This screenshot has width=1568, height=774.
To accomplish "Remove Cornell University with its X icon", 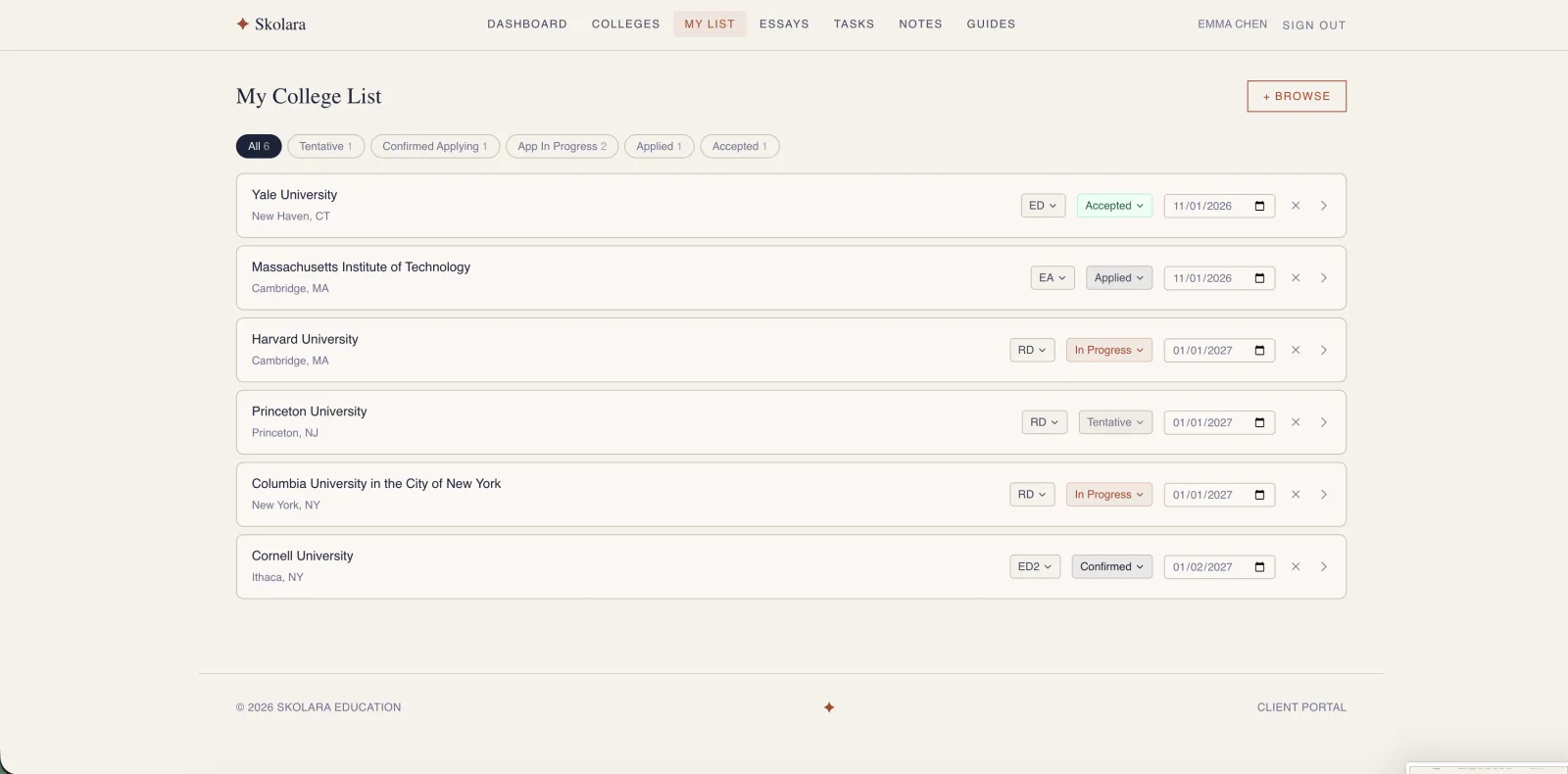I will (1296, 566).
